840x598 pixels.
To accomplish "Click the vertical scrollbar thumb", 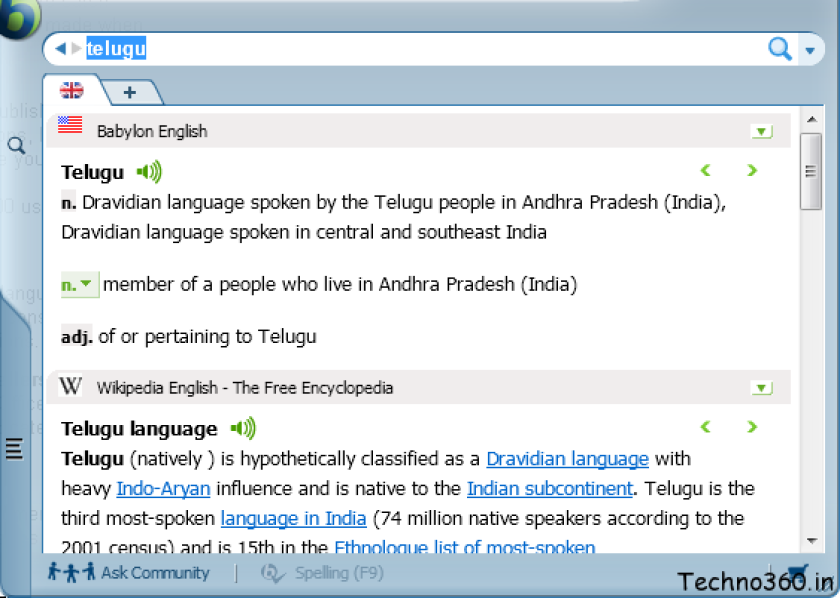I will coord(811,171).
